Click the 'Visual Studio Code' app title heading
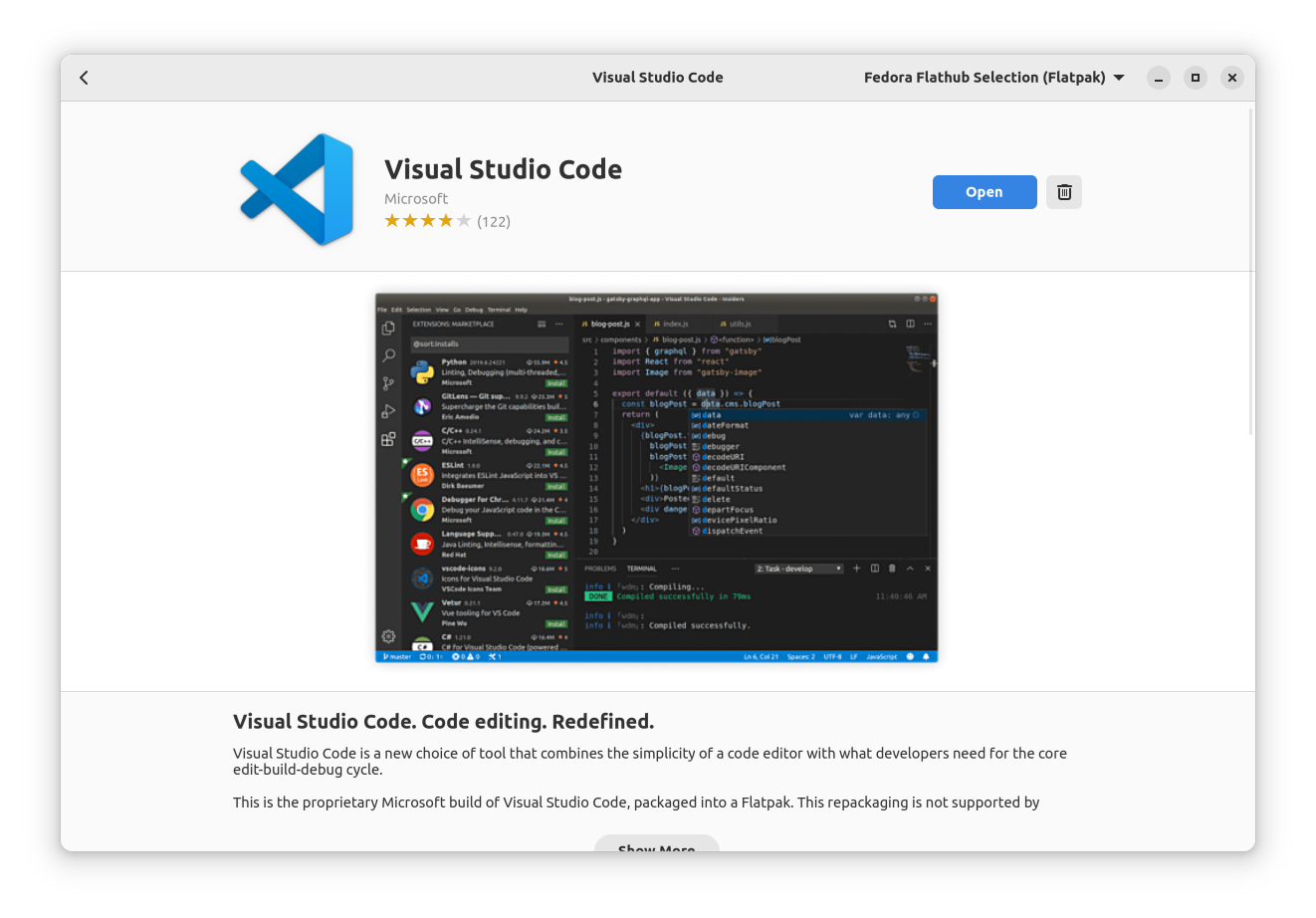This screenshot has height=918, width=1316. [x=503, y=169]
